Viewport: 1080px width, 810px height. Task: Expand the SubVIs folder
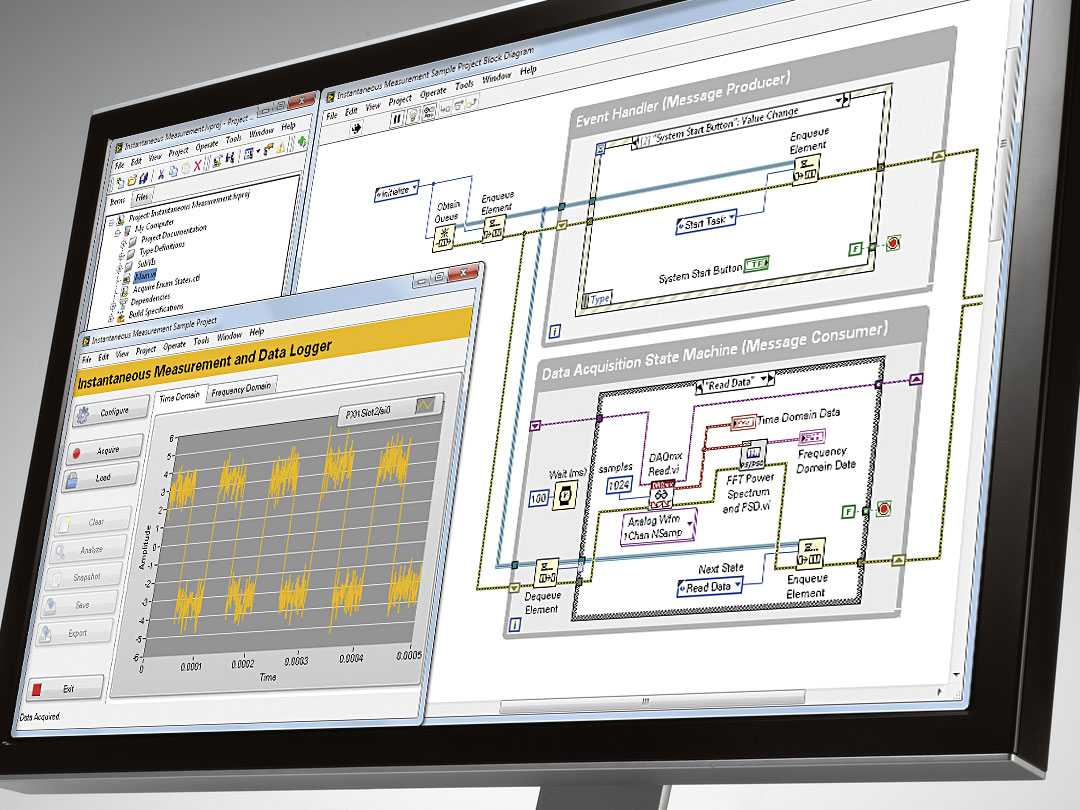[x=121, y=267]
